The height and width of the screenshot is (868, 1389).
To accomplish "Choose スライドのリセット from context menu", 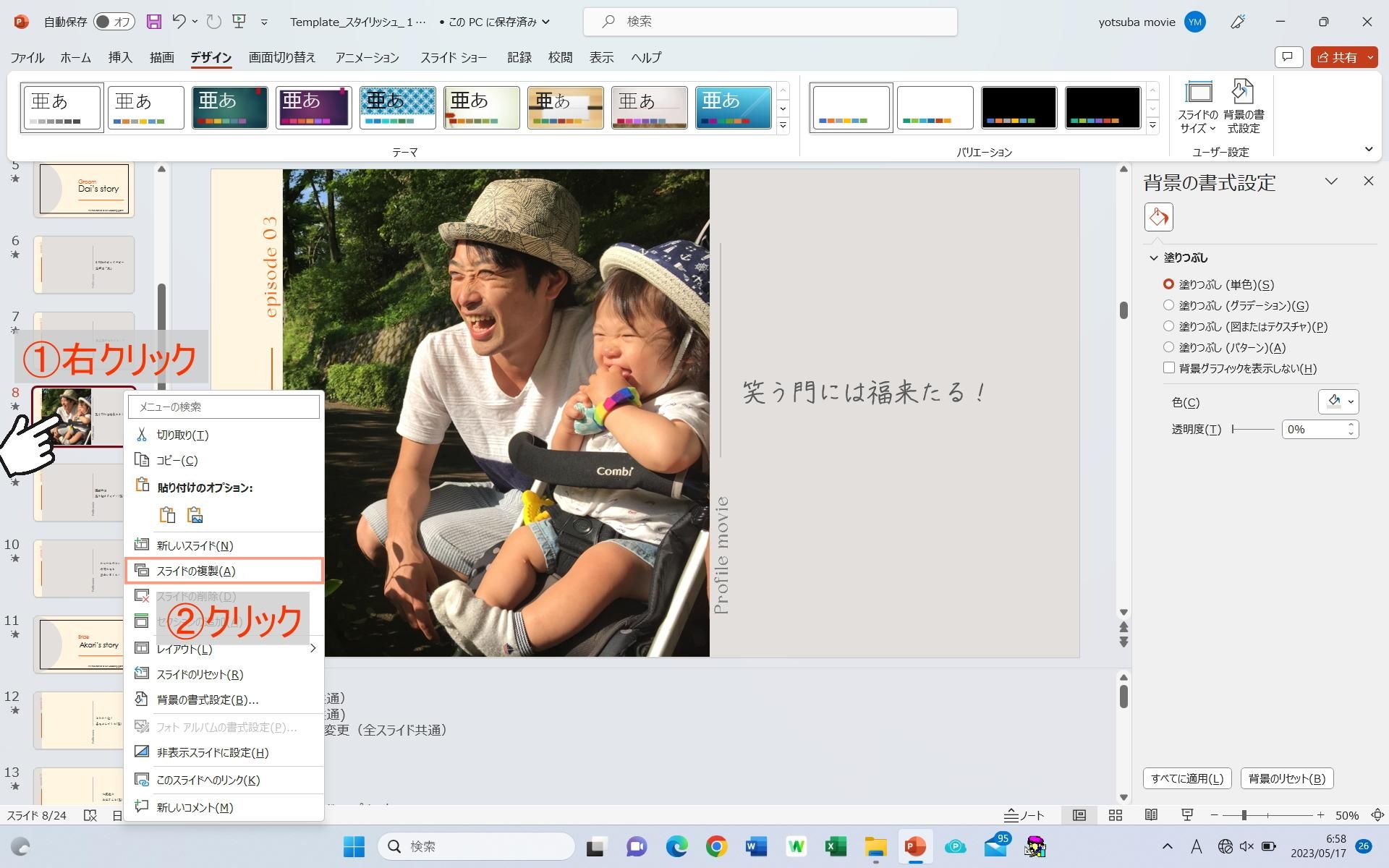I will coord(224,674).
